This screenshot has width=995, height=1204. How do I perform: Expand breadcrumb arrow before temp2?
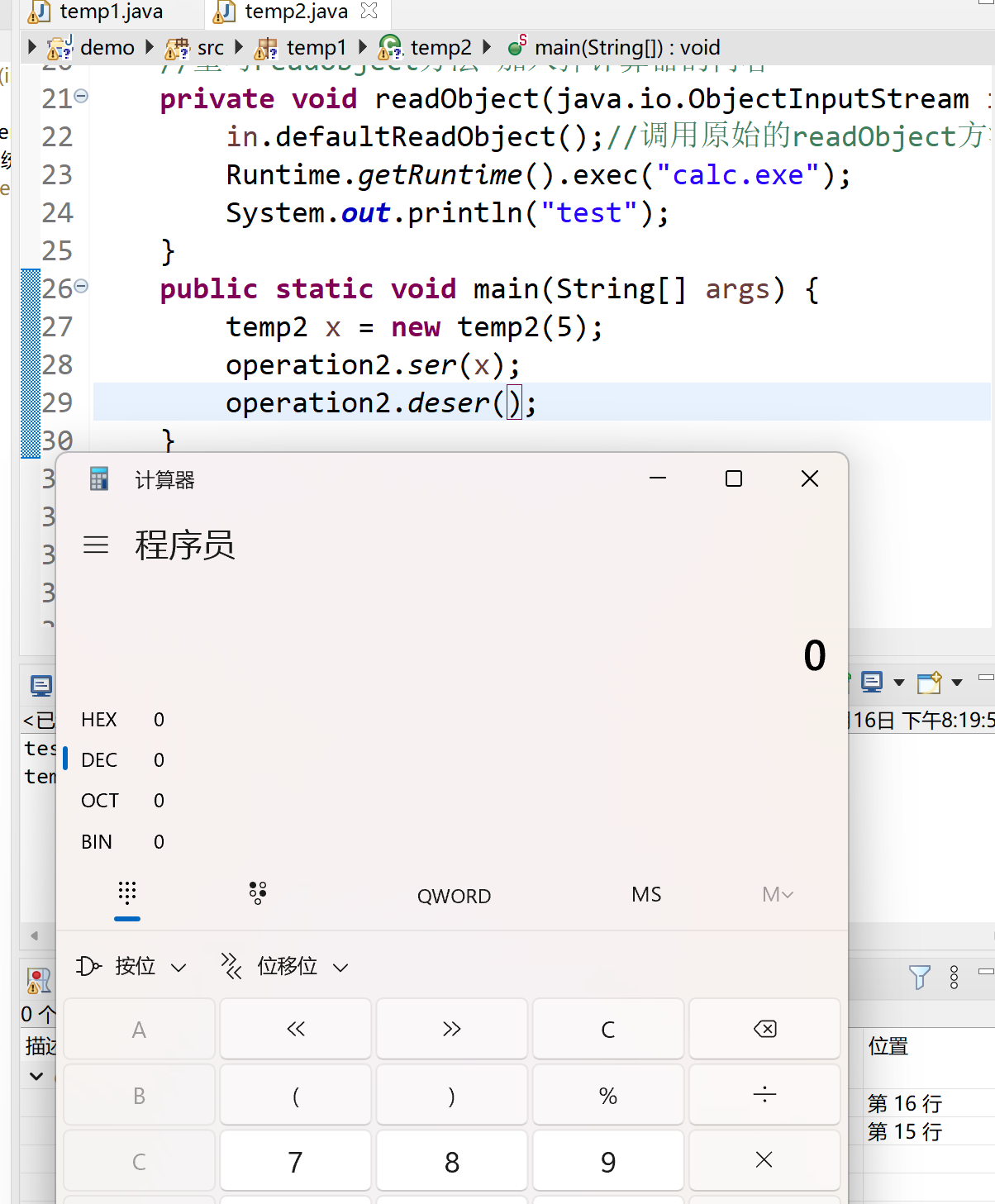click(362, 46)
